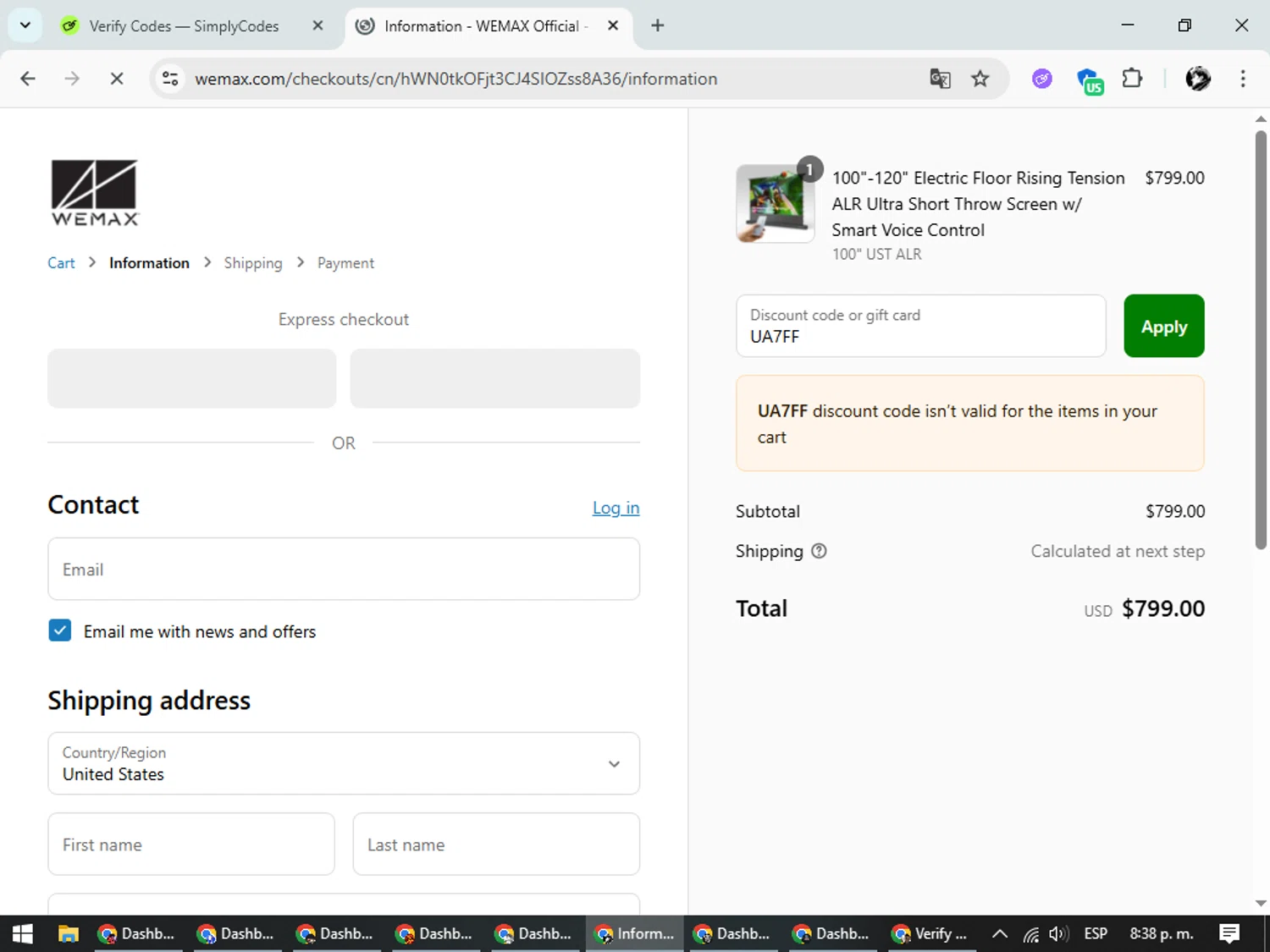Open a new tab with plus button
The width and height of the screenshot is (1270, 952).
pos(658,25)
